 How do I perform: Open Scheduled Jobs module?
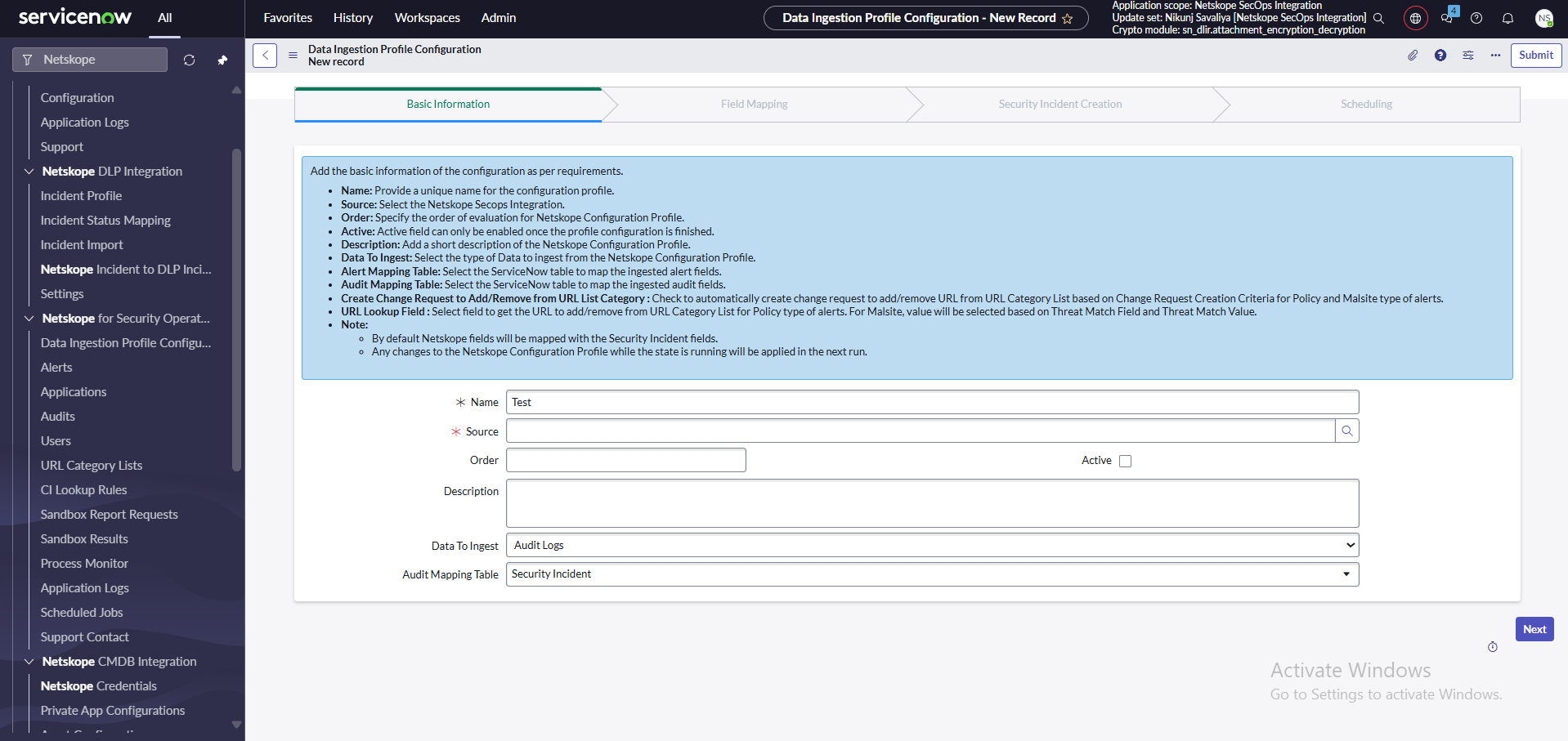click(x=82, y=613)
